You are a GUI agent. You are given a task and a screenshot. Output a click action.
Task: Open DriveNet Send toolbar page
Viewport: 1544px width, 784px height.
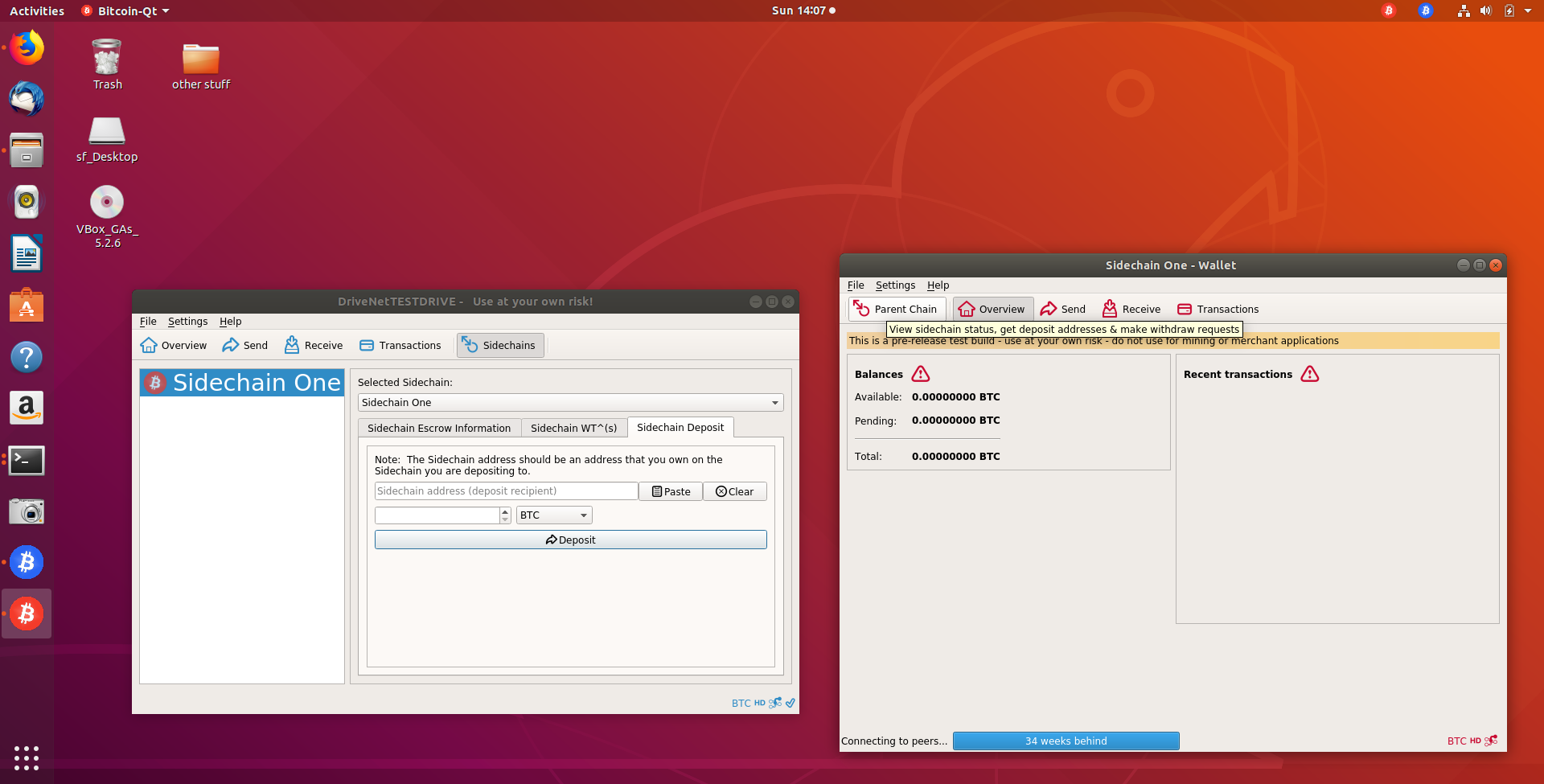click(245, 345)
